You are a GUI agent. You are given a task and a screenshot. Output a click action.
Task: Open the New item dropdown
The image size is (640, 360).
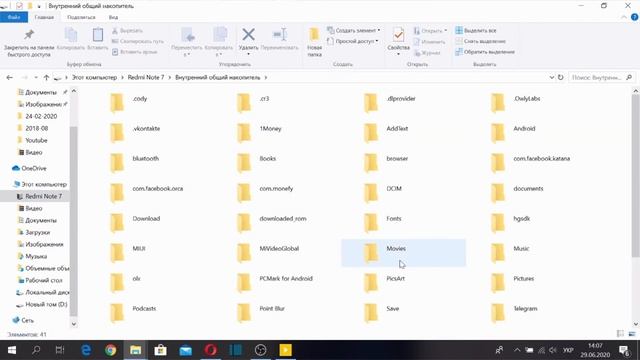(353, 31)
